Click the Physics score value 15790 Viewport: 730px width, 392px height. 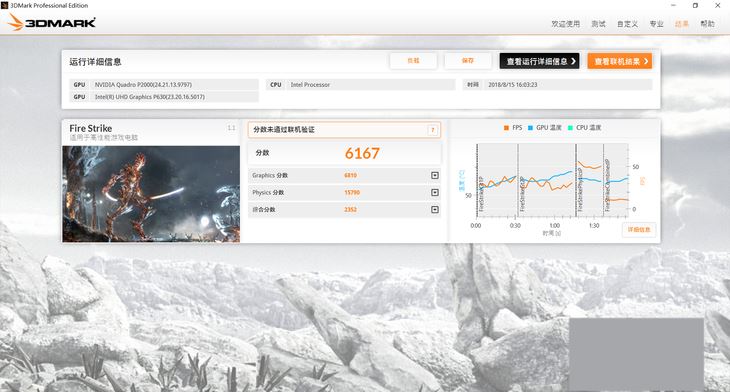[x=352, y=192]
